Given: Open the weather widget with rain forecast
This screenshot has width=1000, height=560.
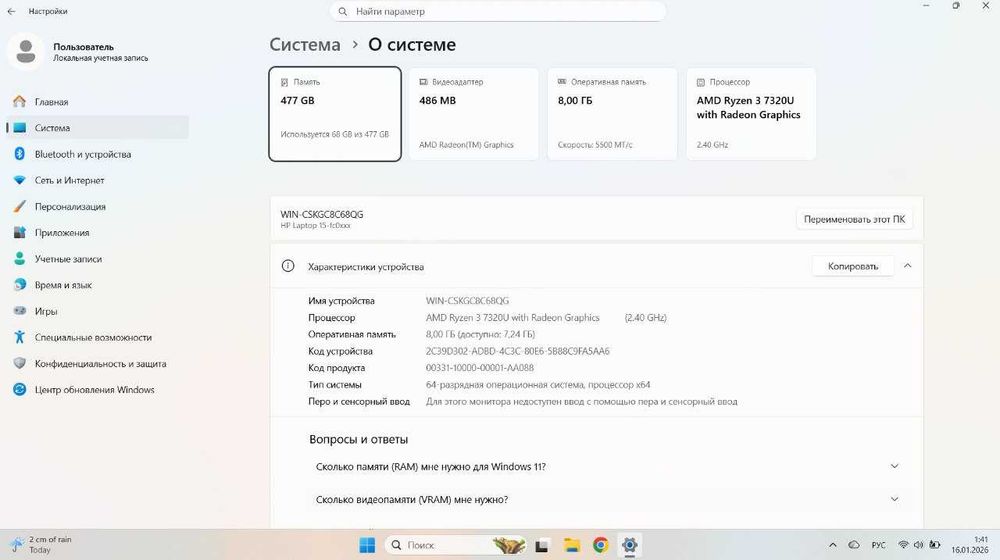Looking at the screenshot, I should tap(42, 545).
